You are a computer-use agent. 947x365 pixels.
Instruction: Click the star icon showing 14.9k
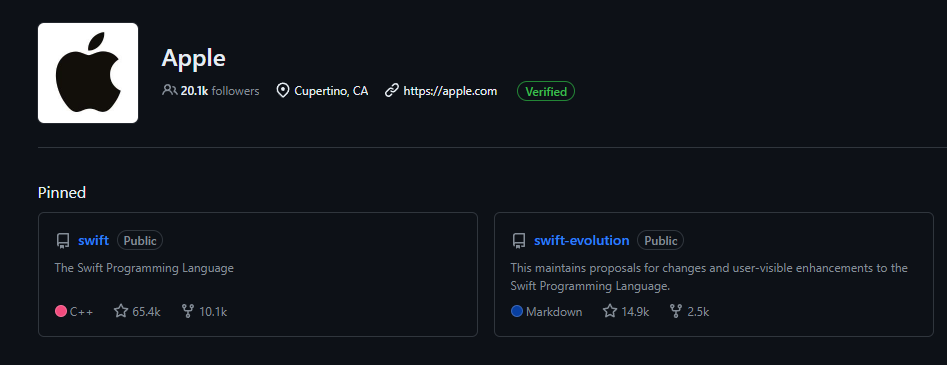point(610,311)
